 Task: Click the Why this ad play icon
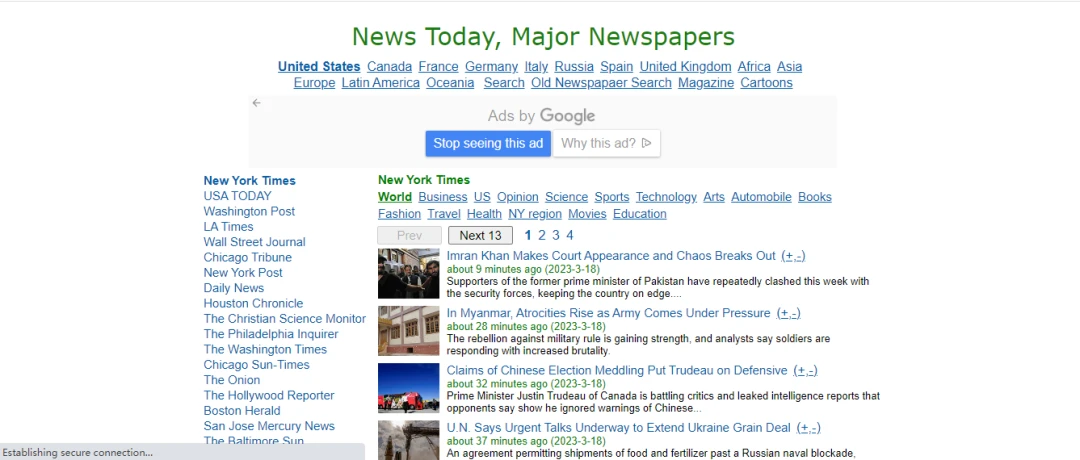[x=646, y=143]
